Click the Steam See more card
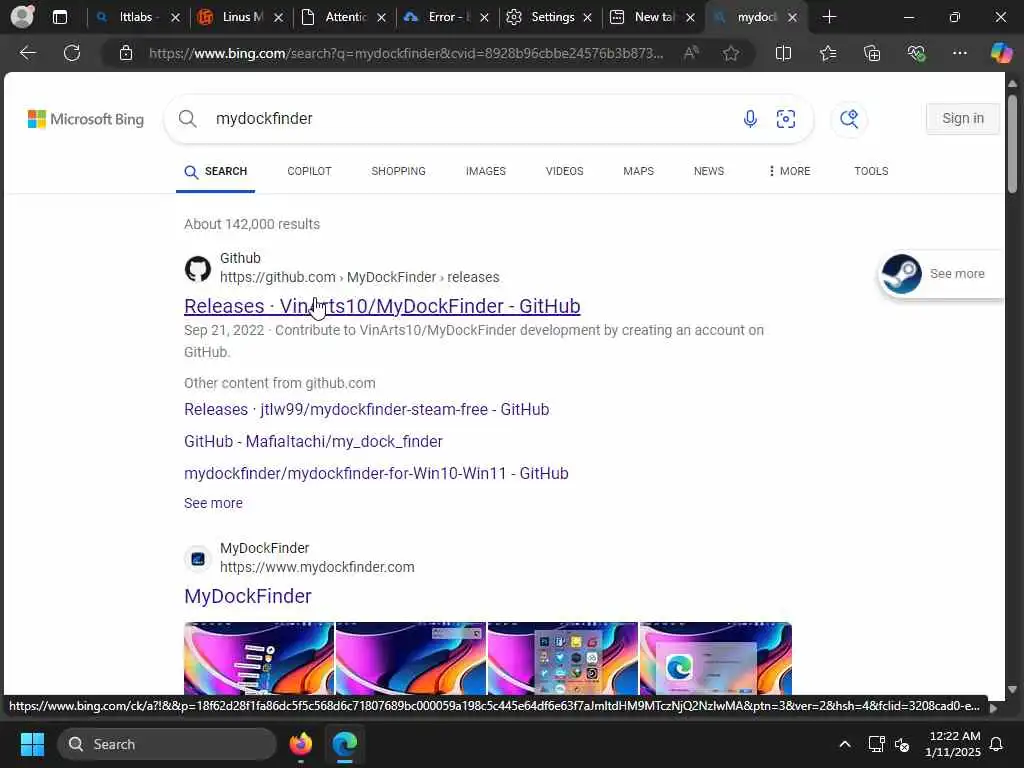 click(x=940, y=274)
